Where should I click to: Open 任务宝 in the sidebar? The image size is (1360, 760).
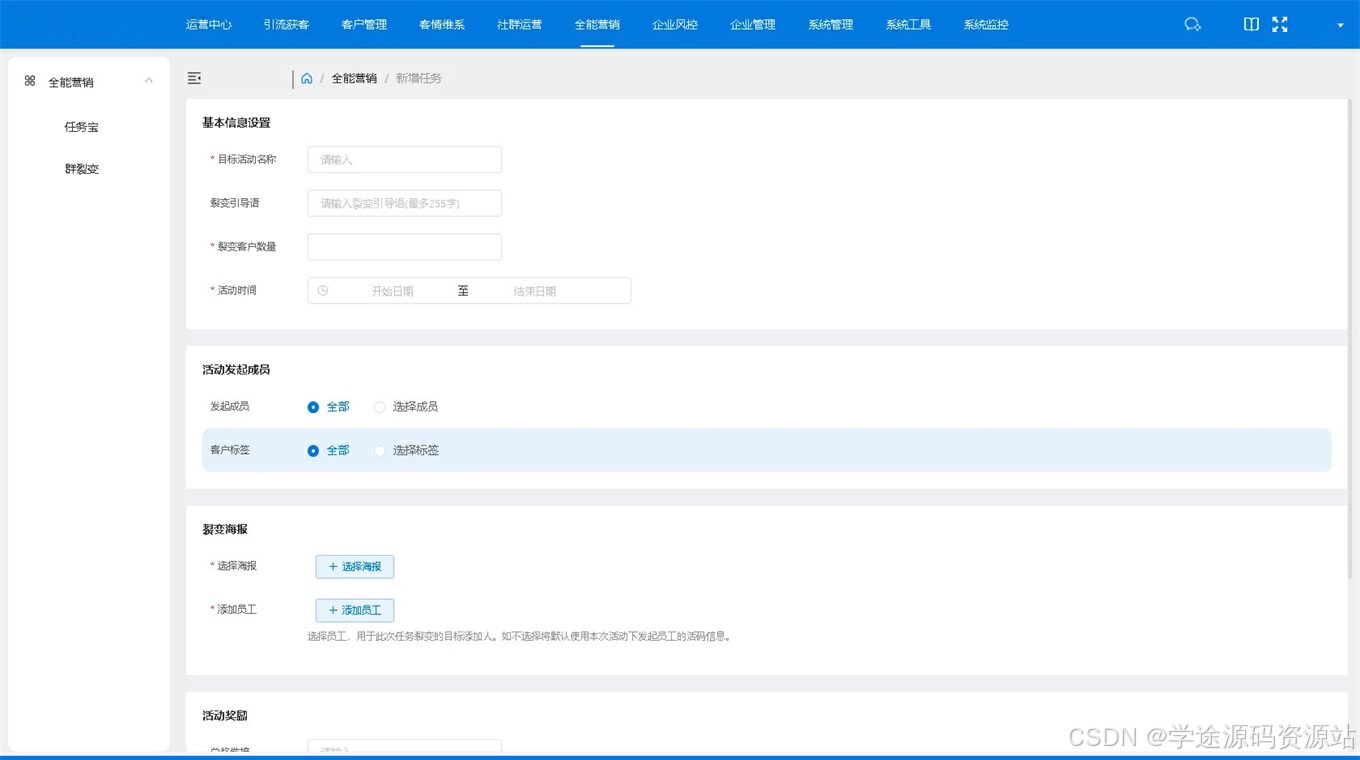point(82,127)
